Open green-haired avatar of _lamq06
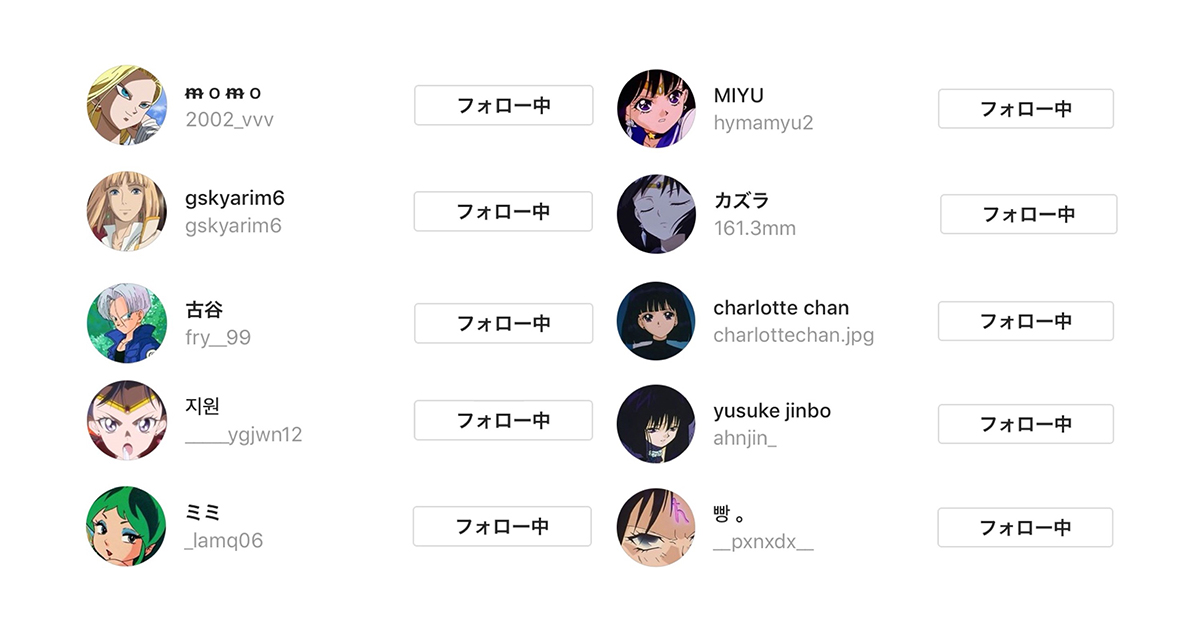Image resolution: width=1200 pixels, height=630 pixels. point(127,526)
